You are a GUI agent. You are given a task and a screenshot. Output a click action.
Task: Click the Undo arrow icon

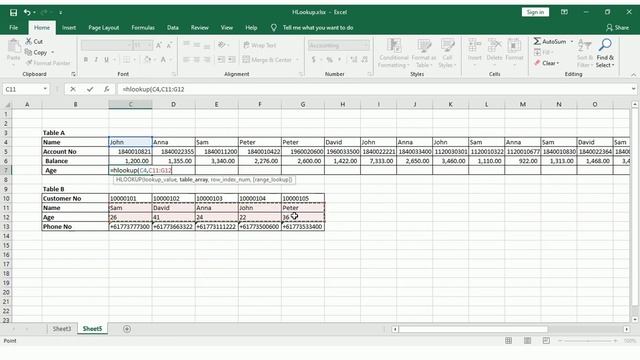click(27, 12)
